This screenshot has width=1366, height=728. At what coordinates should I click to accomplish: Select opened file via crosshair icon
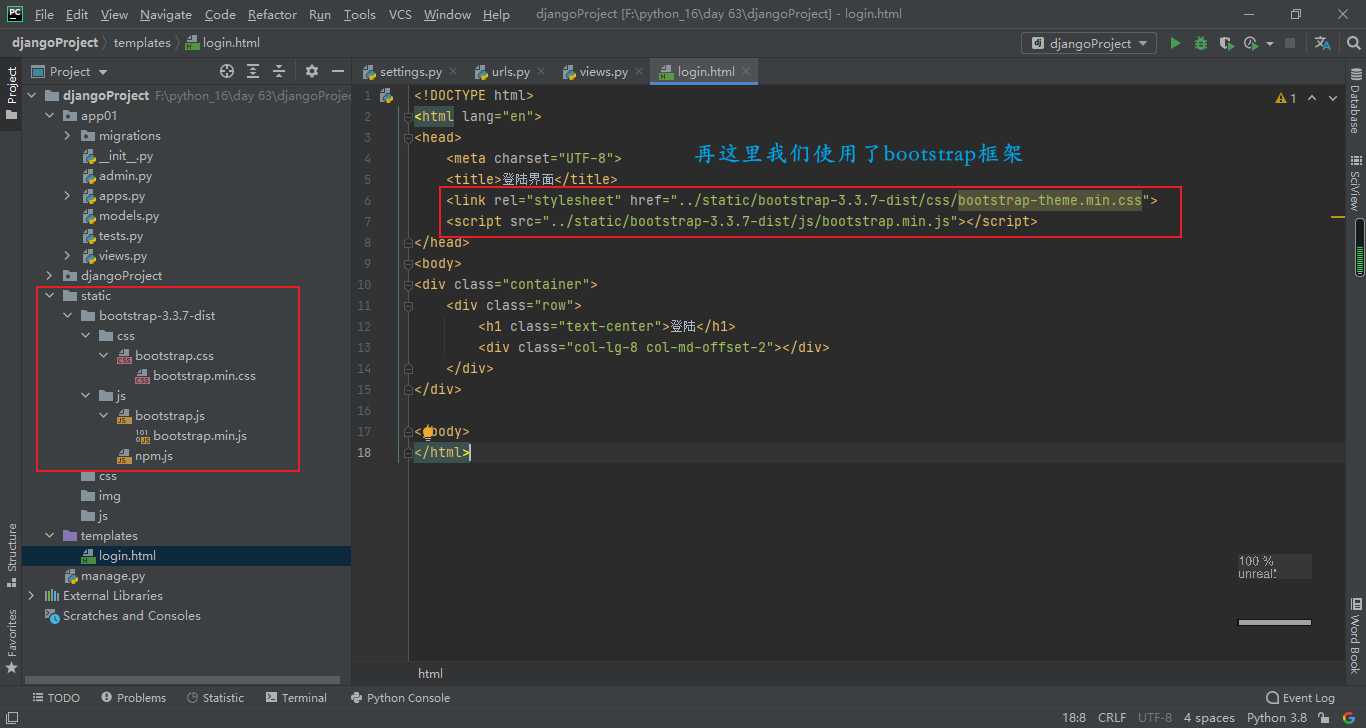coord(227,71)
